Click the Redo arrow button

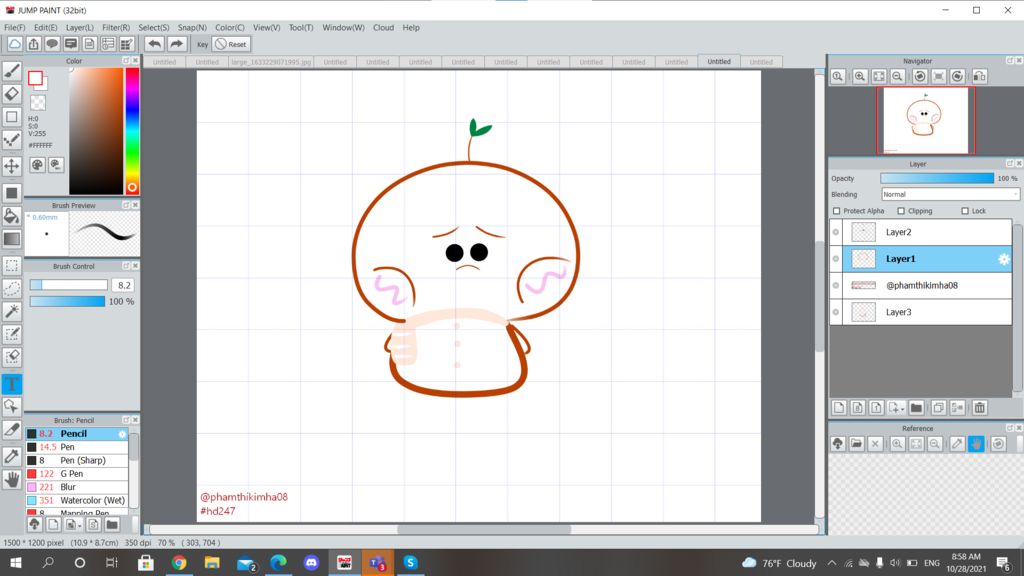click(176, 44)
